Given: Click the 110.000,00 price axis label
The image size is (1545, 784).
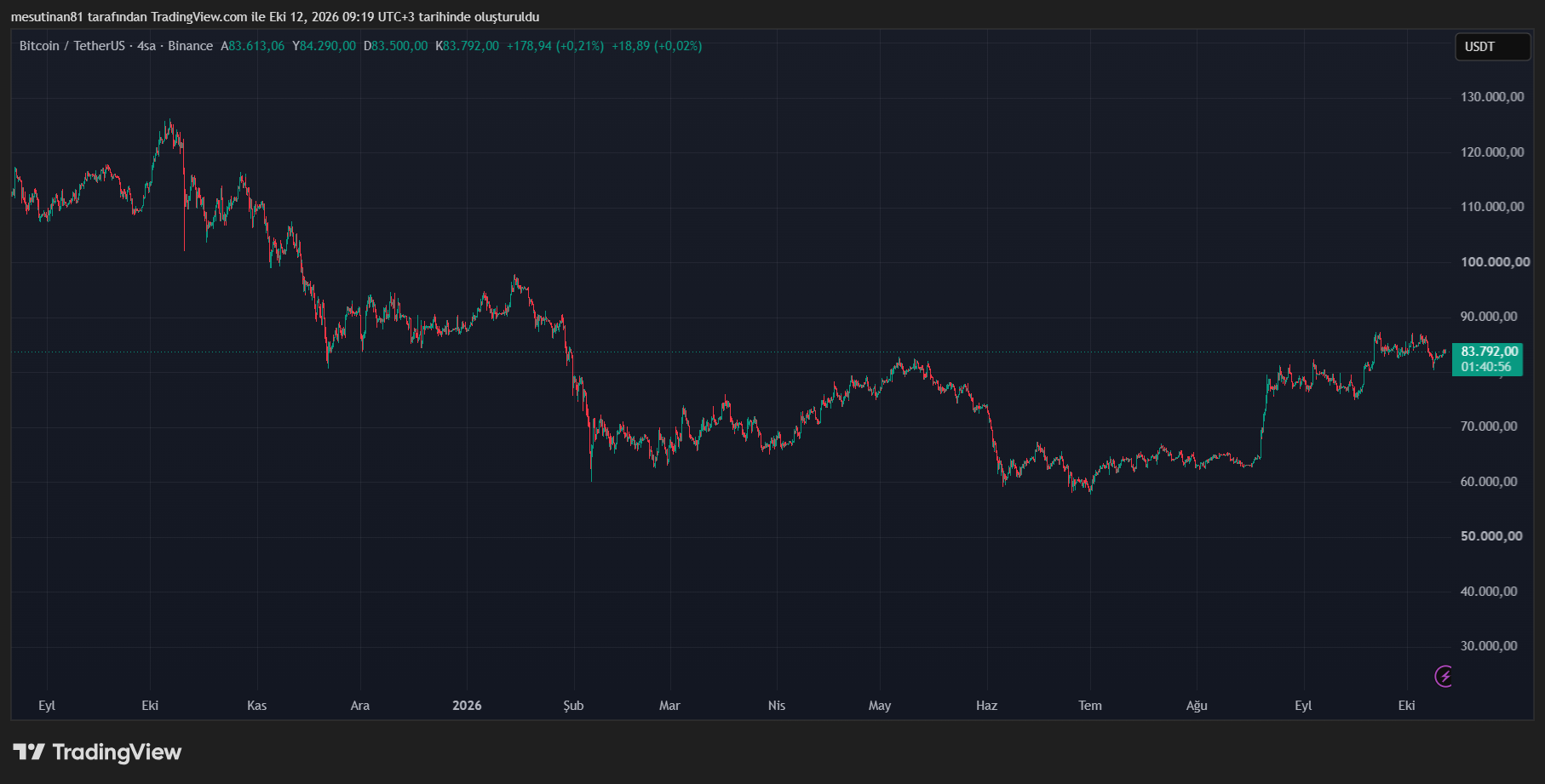Looking at the screenshot, I should point(1492,207).
